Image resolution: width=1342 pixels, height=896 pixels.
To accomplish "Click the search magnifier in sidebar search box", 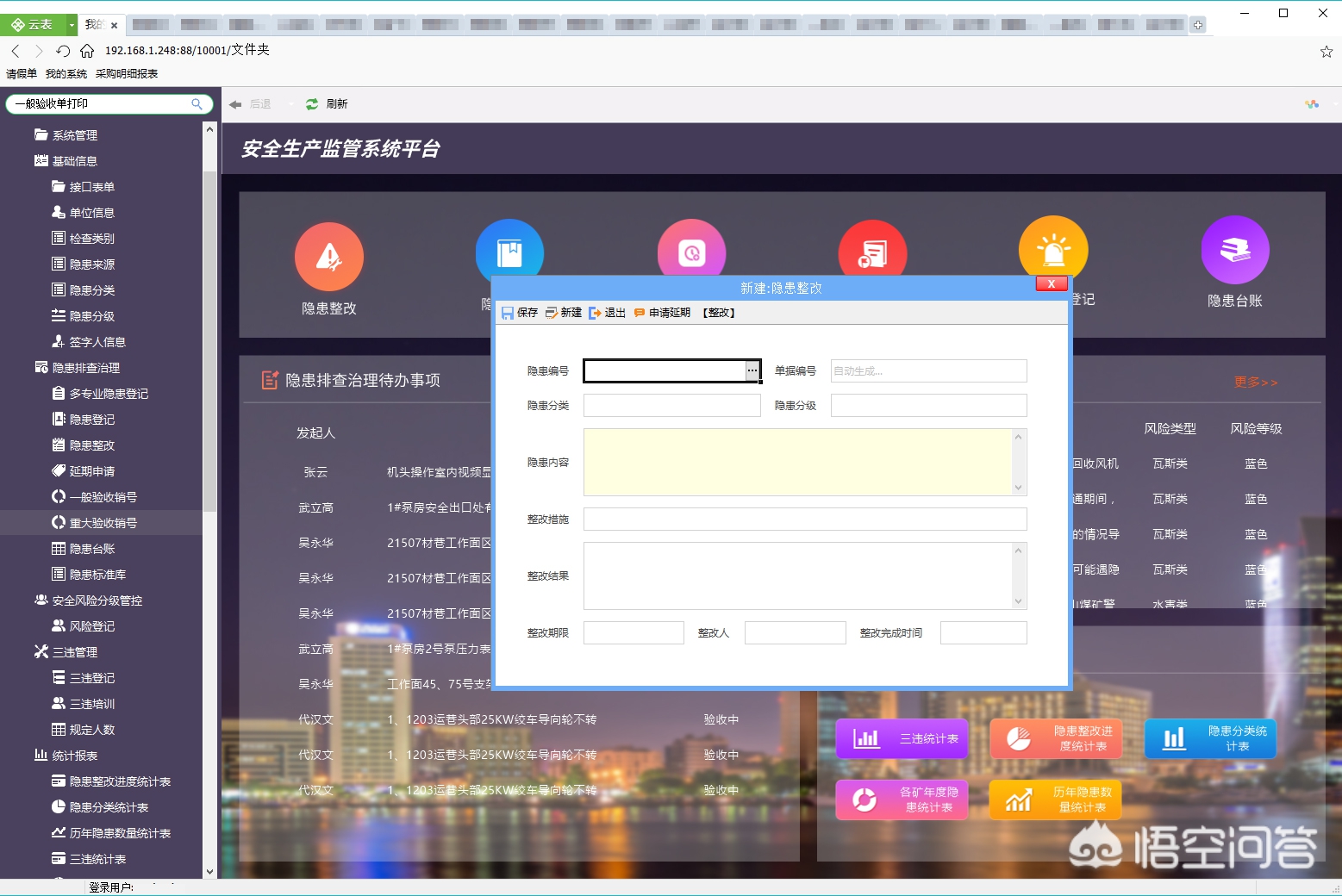I will point(197,103).
